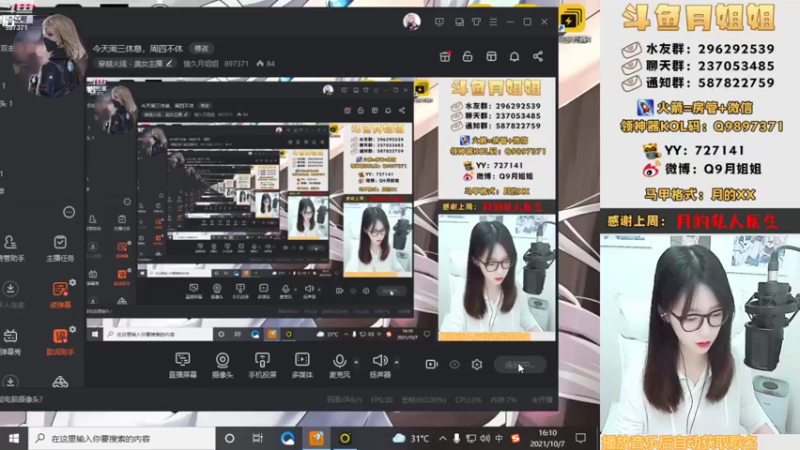Click the car icon at sidebar bottom
Screen dimensions: 800x450
click(60, 382)
